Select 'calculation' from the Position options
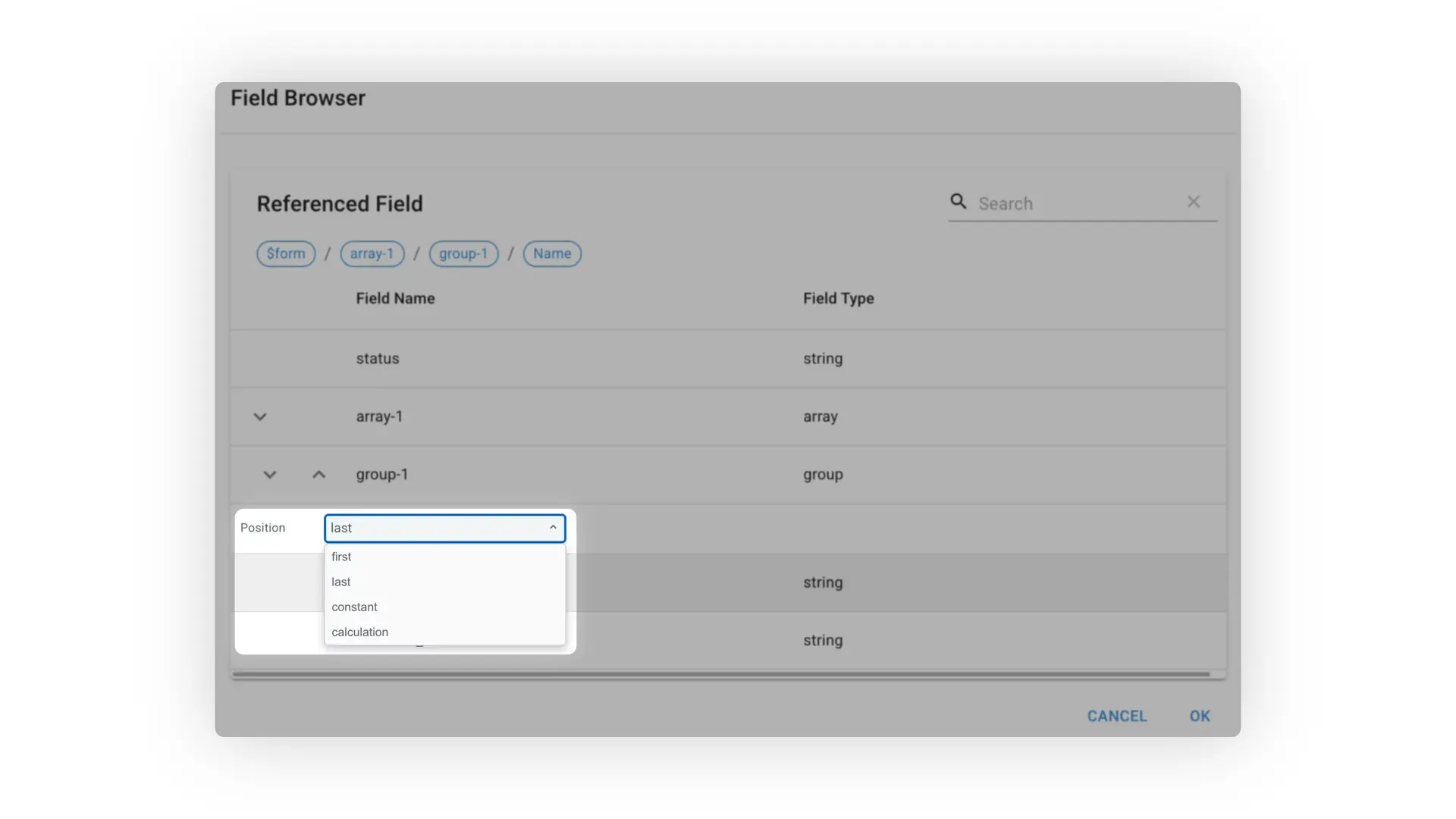Screen dimensions: 1456x819 pos(359,631)
